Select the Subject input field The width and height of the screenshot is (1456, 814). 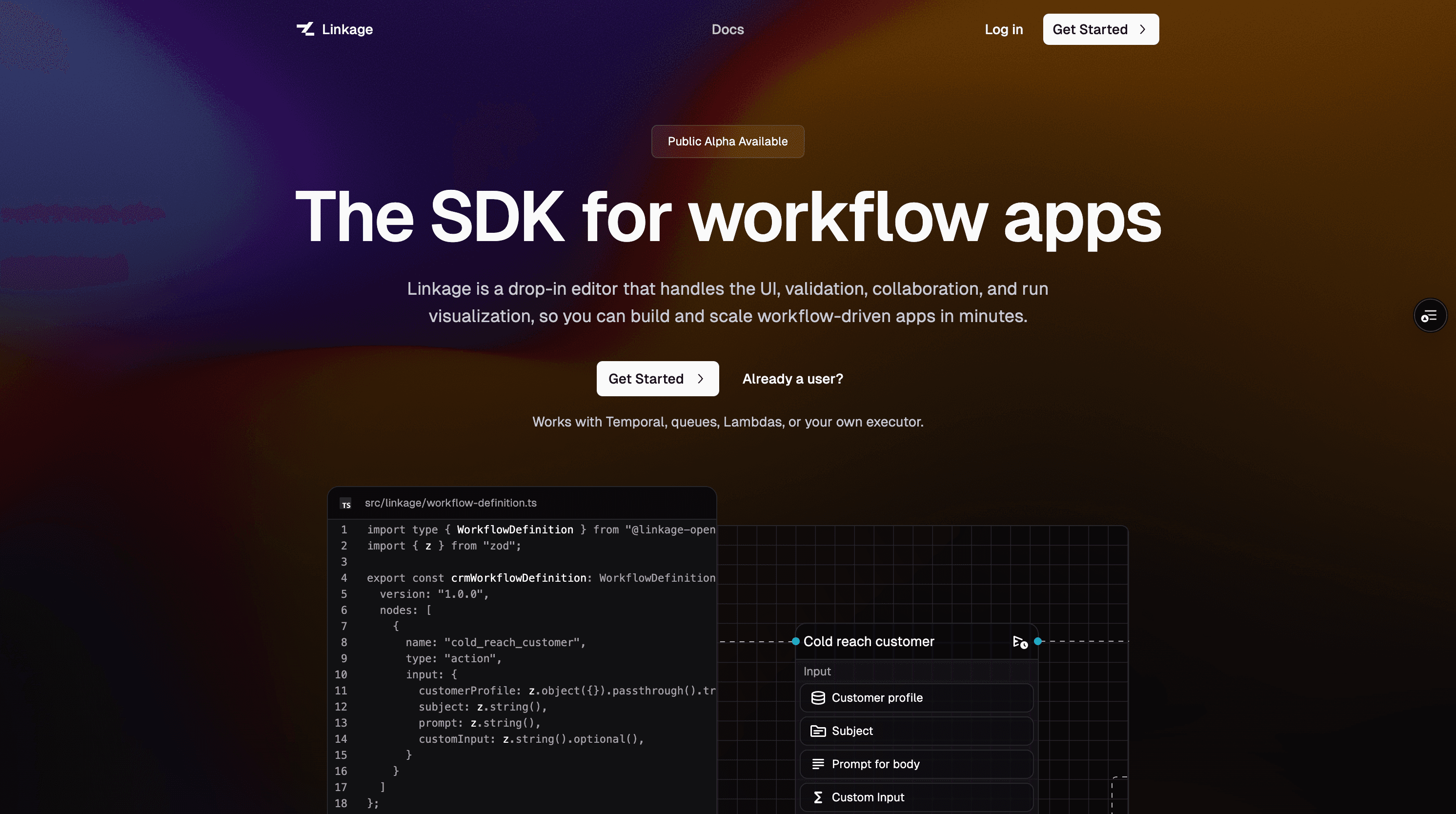click(916, 731)
